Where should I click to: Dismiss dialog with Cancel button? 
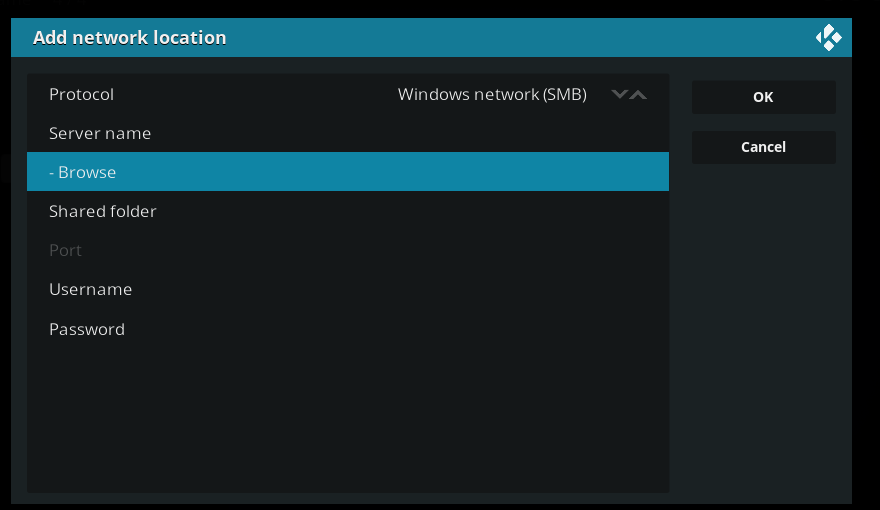pos(763,147)
